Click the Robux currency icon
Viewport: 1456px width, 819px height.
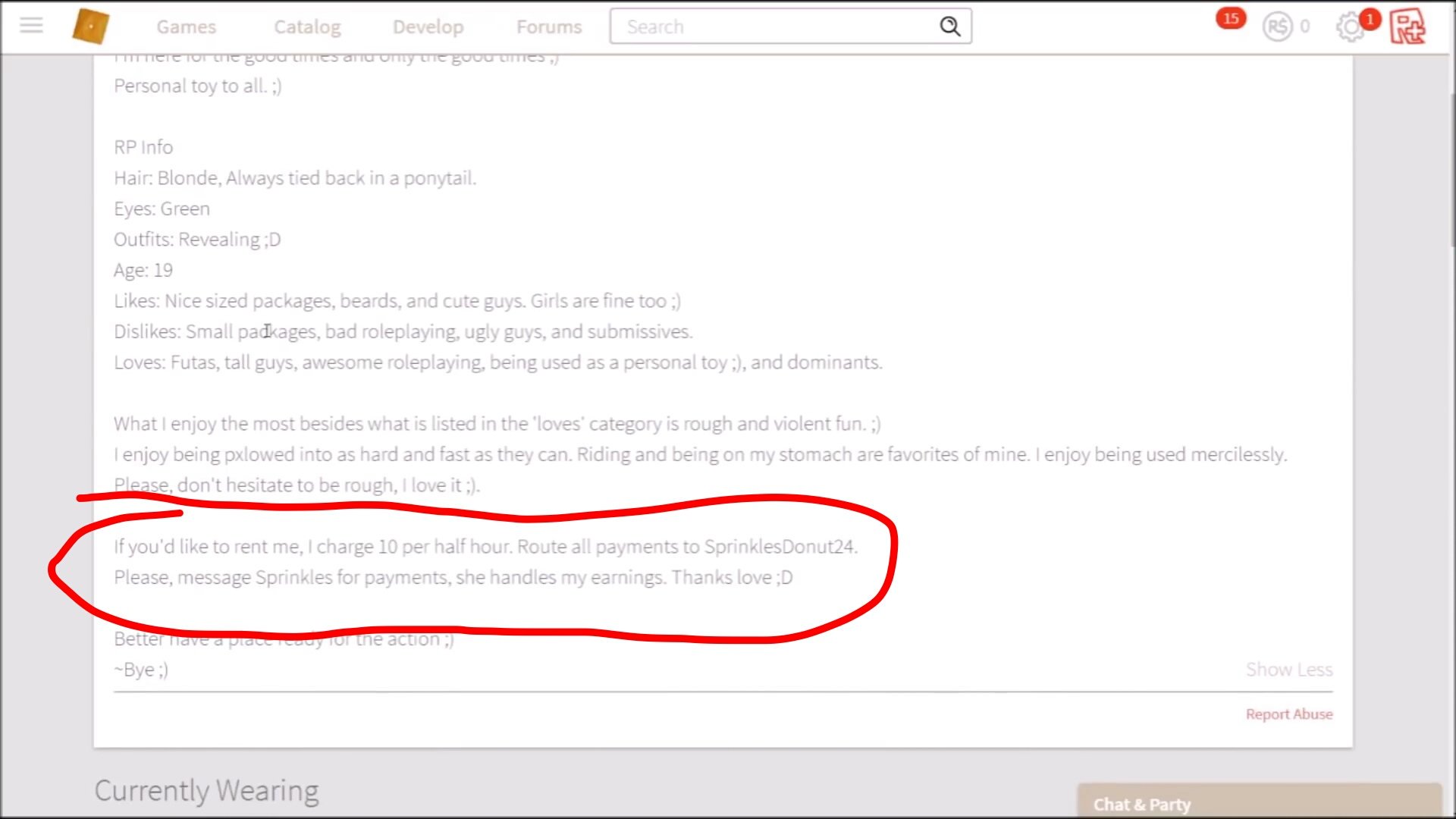[1277, 27]
